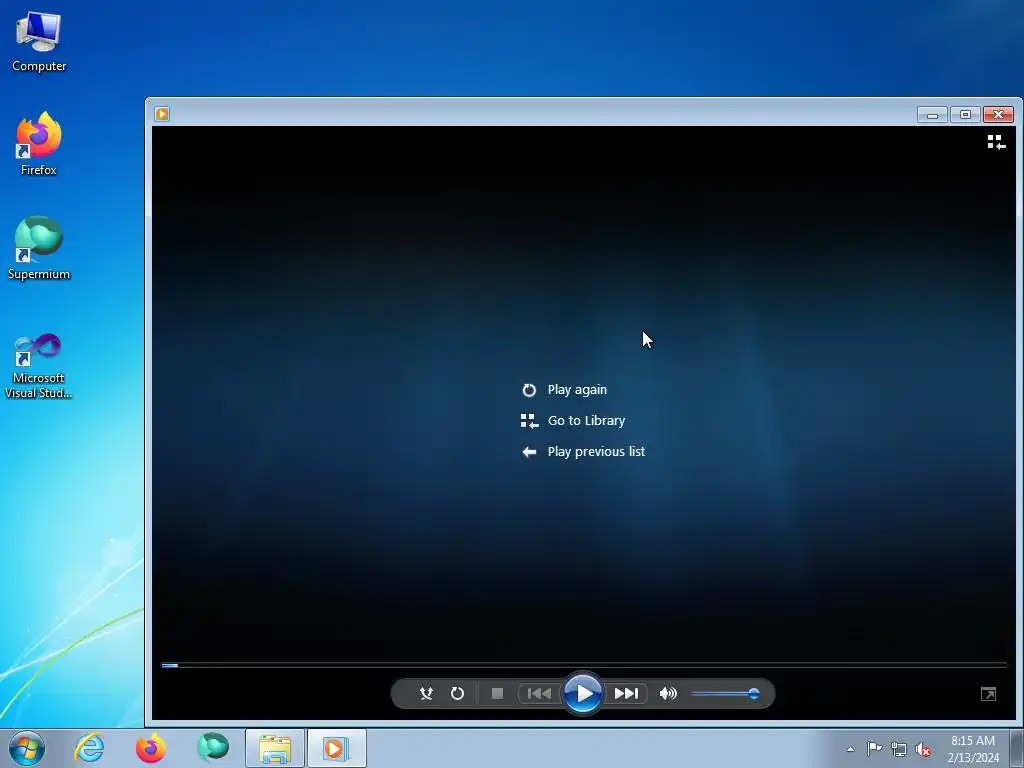Click the Show desktop strip by the clock
This screenshot has width=1024, height=768.
(1017, 749)
